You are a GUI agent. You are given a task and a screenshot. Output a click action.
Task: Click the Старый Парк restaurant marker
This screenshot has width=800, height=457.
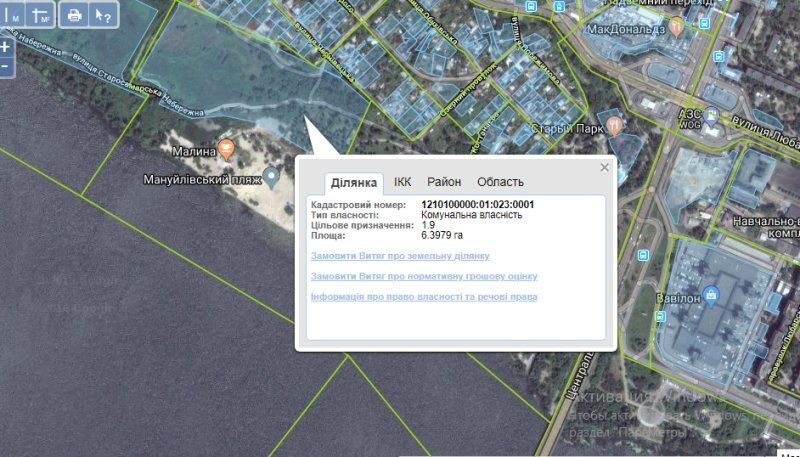click(x=615, y=127)
